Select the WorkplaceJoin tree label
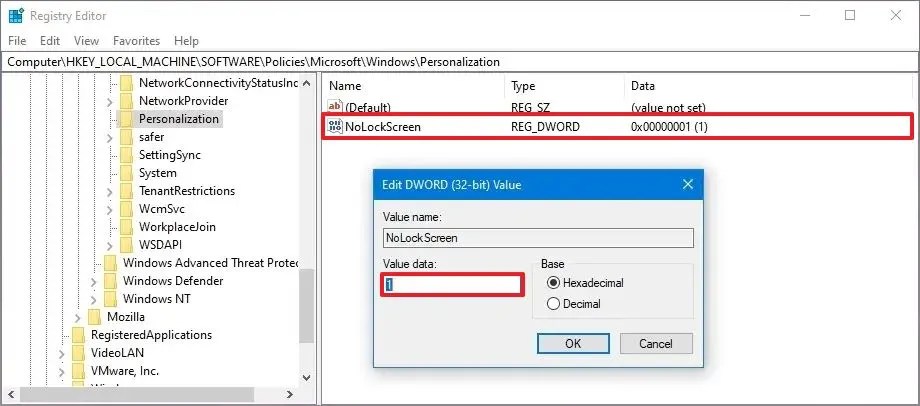The width and height of the screenshot is (920, 406). [177, 227]
